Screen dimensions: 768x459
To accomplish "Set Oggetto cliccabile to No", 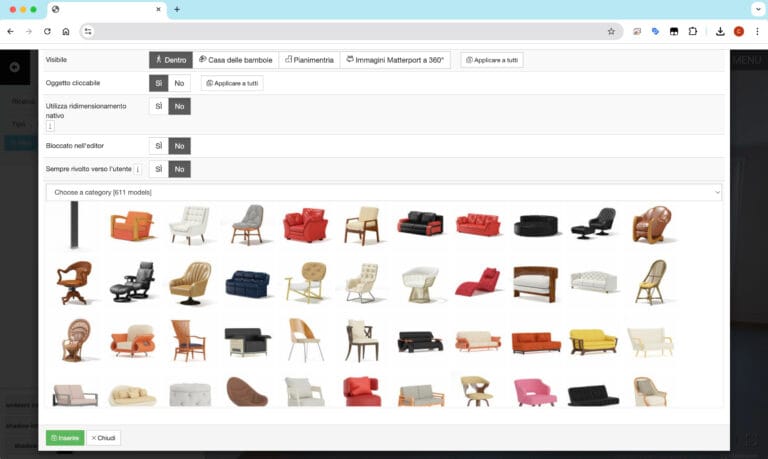I will (x=179, y=83).
